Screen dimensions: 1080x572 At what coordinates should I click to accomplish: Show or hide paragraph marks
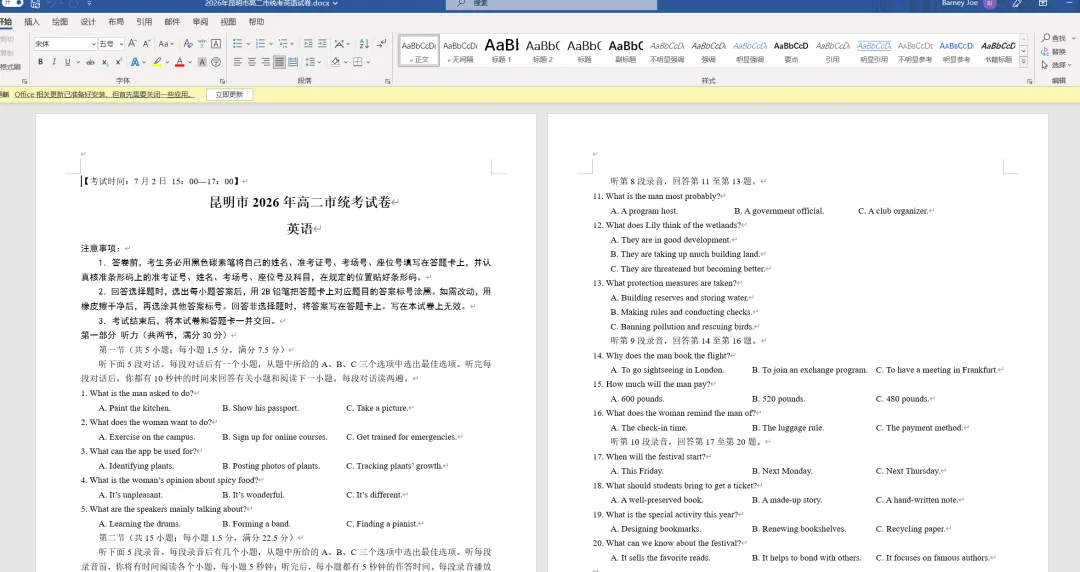pos(382,43)
